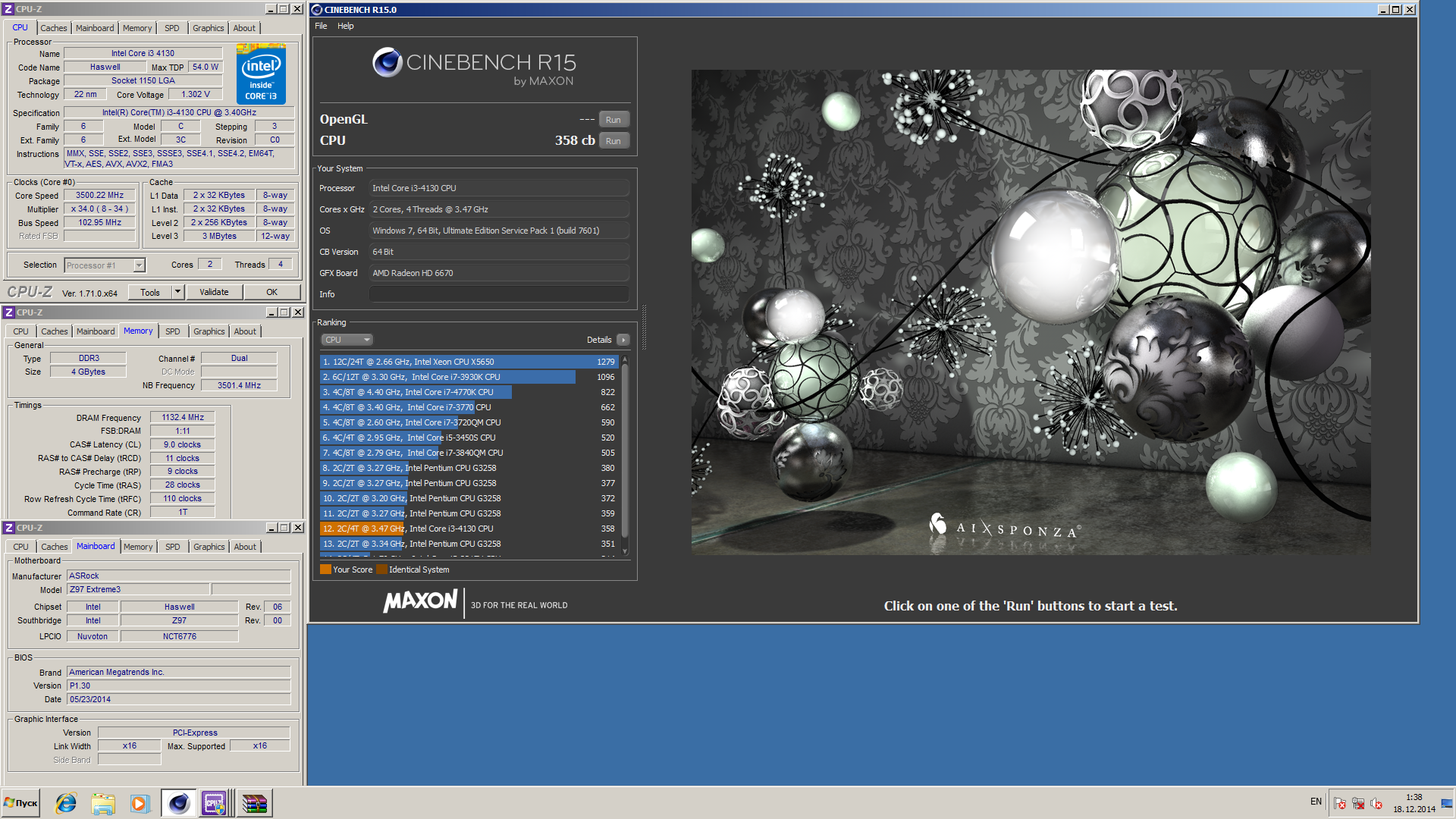Open the Help menu in Cinebench
The width and height of the screenshot is (1456, 819).
pos(346,26)
